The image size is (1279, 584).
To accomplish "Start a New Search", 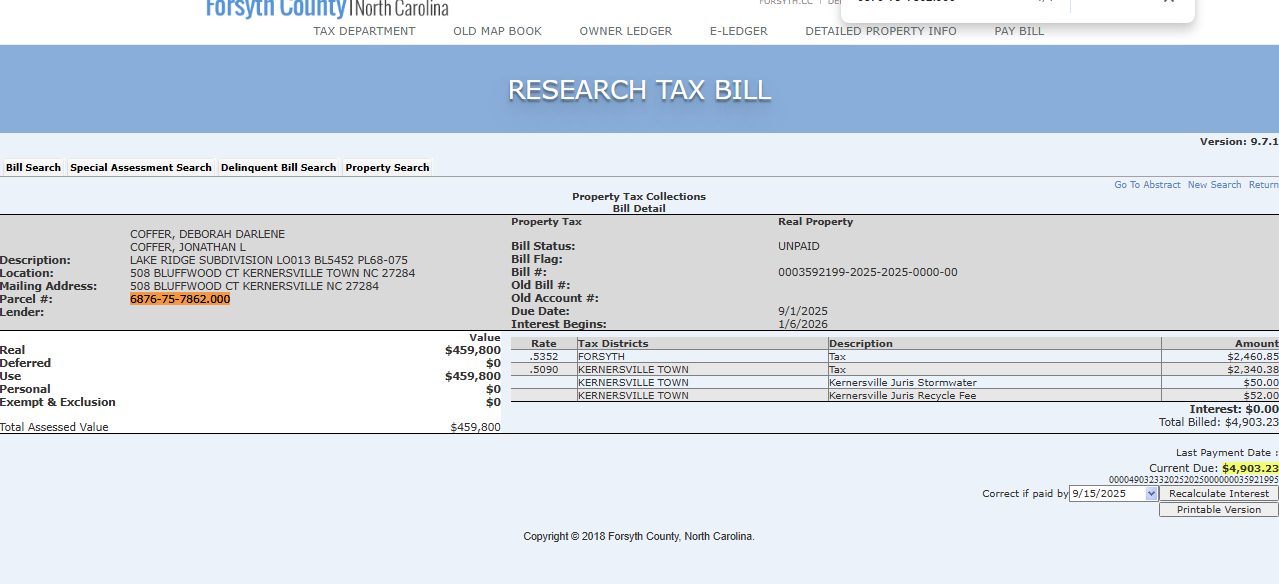I will [x=1214, y=185].
